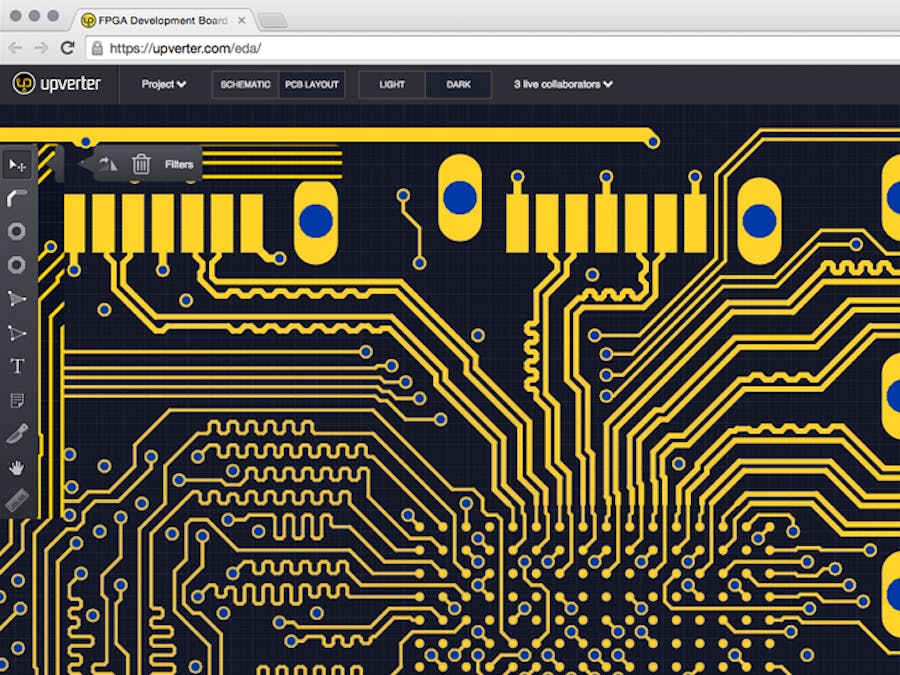Viewport: 900px width, 675px height.
Task: Focus the upverter.com/eda address field
Action: 492,48
